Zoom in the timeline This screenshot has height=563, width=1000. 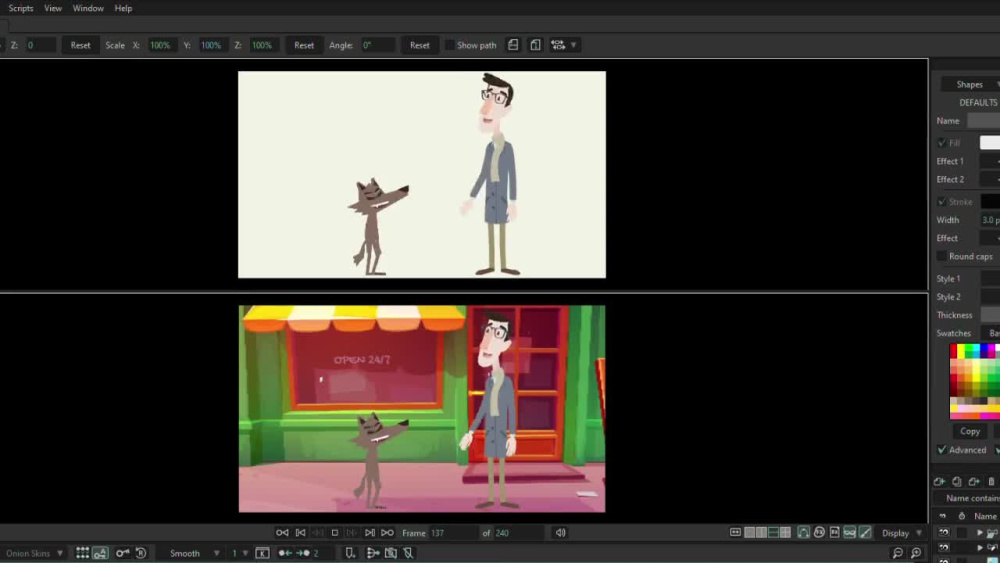tap(916, 553)
